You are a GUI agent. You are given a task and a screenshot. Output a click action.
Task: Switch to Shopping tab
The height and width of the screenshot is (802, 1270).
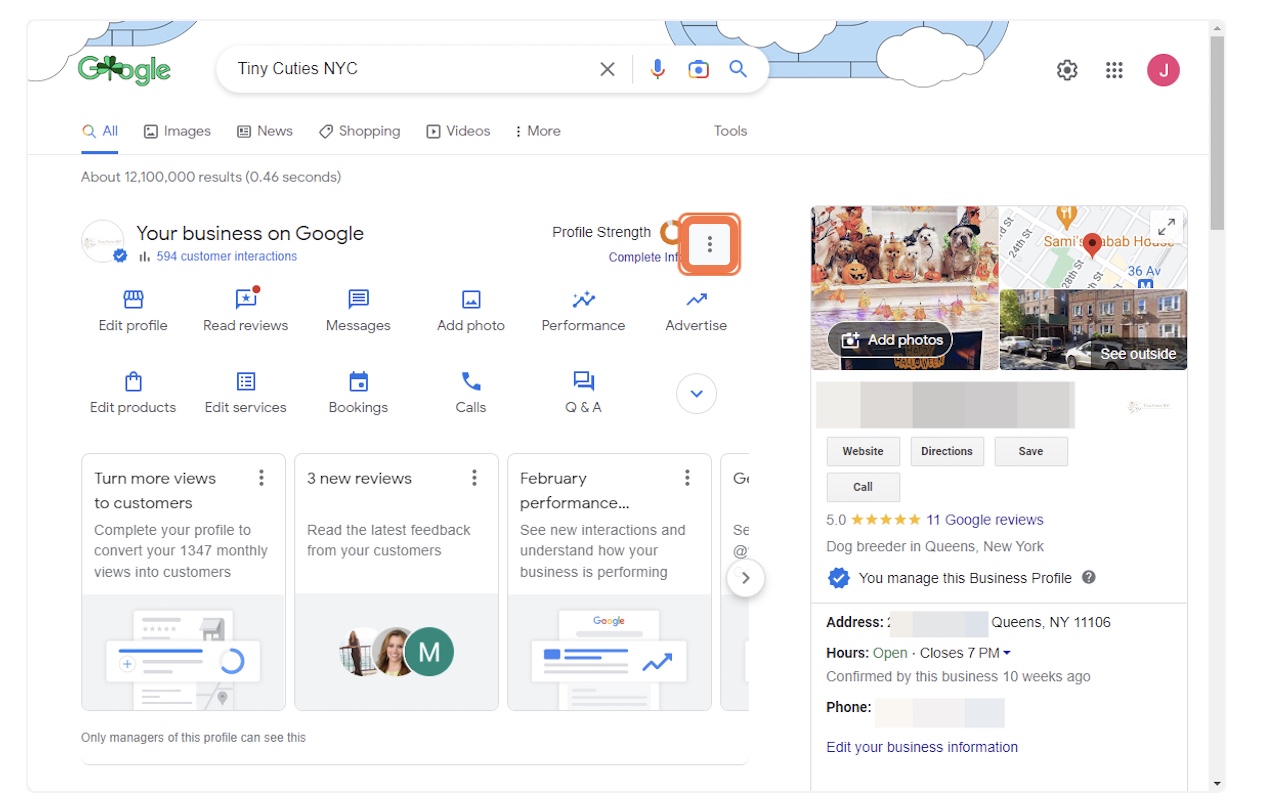pos(359,131)
